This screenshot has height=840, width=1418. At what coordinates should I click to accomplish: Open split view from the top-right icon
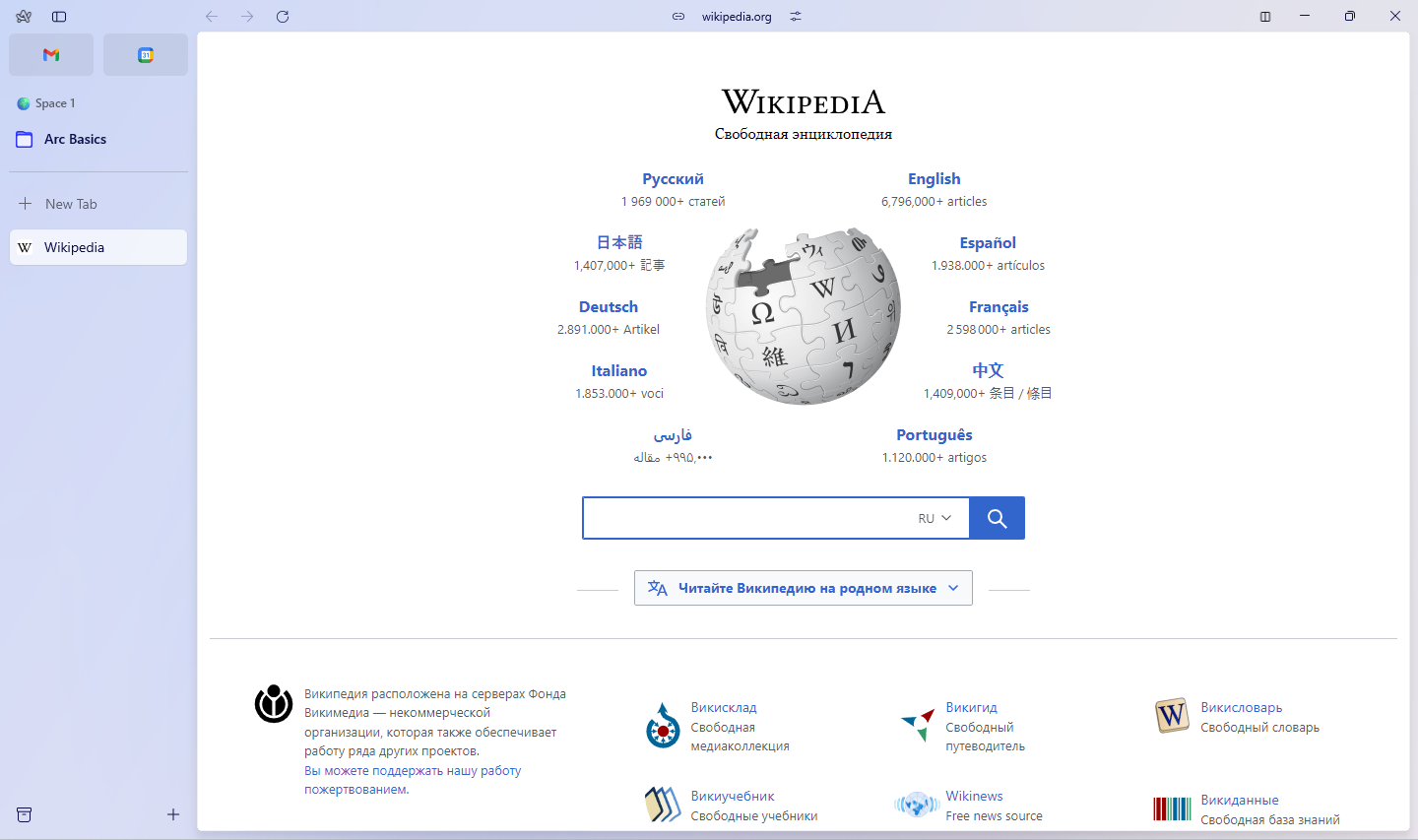[x=1264, y=16]
